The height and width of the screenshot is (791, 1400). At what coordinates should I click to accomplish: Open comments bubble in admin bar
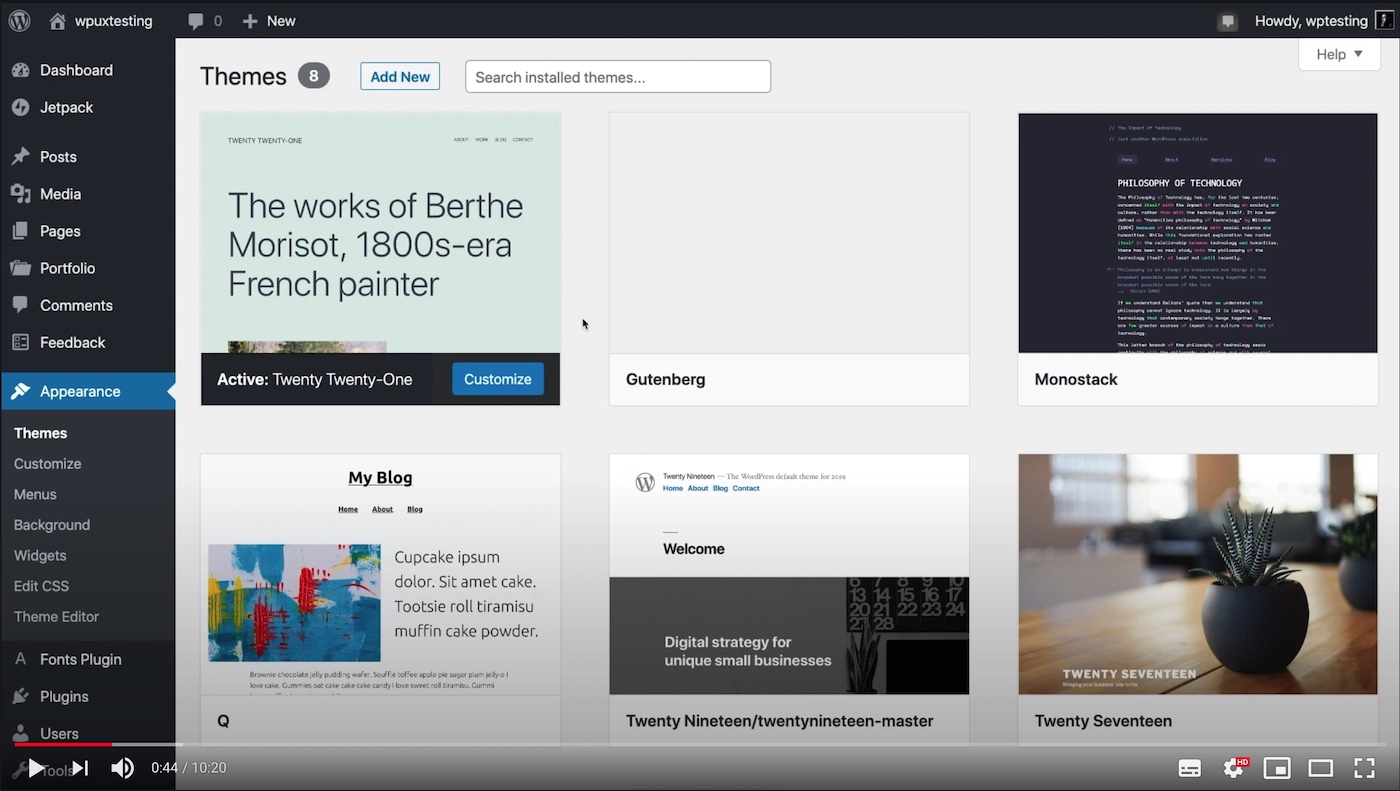tap(196, 21)
